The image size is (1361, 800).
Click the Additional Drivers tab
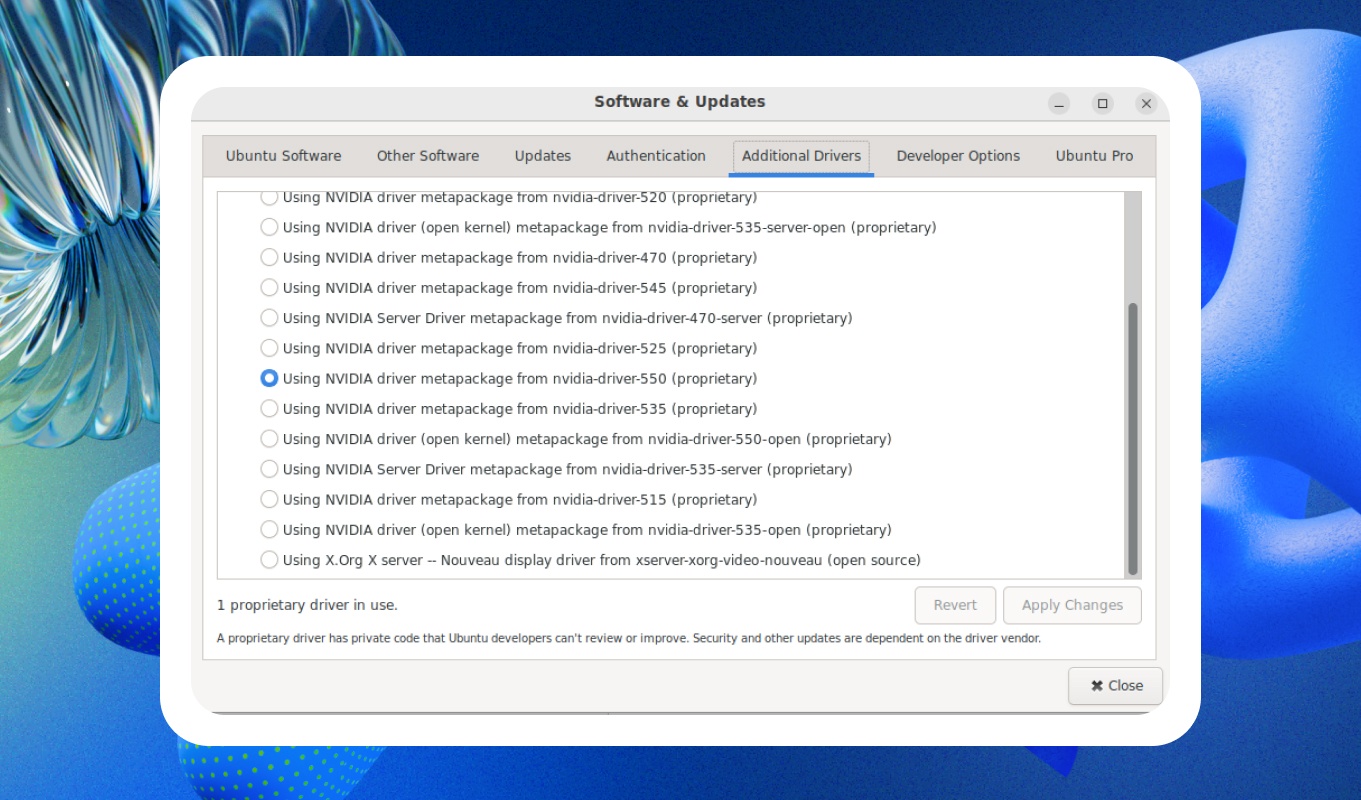(x=801, y=156)
